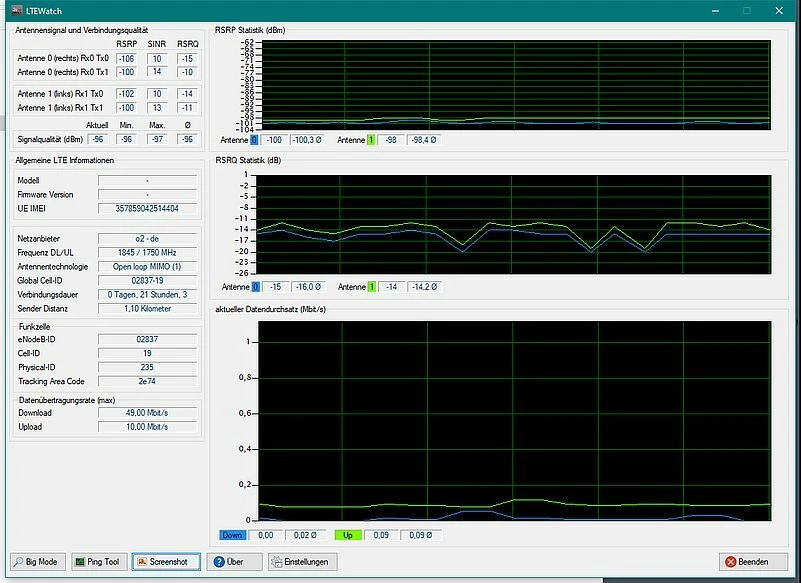
Task: Select the Netzanbieter field showing o2 - de
Action: [x=147, y=238]
